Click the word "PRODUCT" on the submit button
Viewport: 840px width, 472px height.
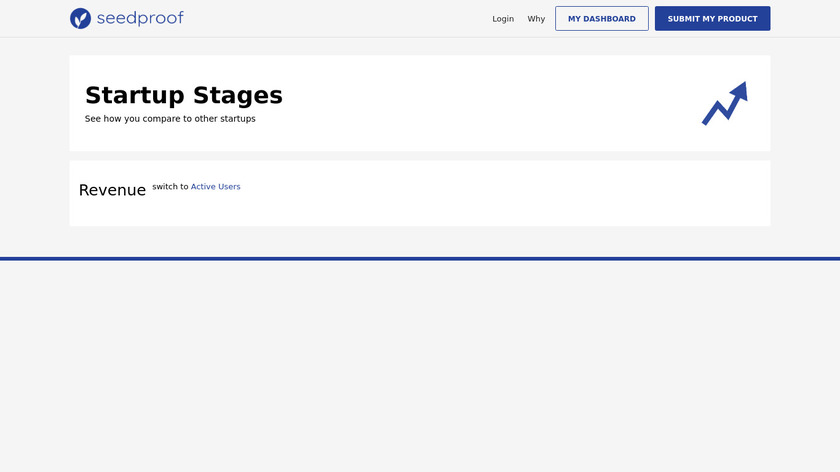tap(737, 19)
